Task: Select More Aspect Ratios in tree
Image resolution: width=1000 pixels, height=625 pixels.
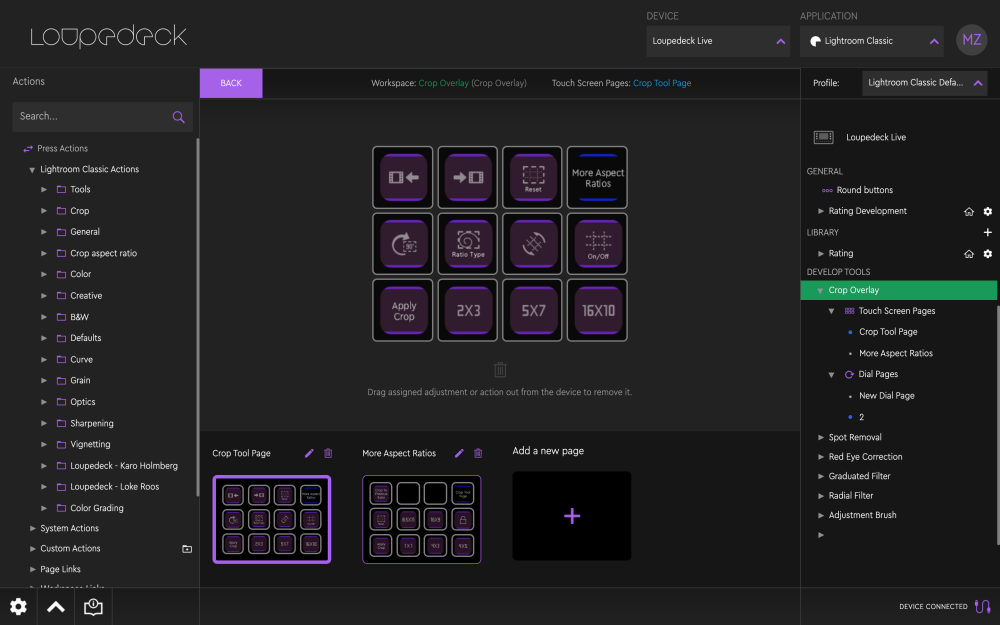Action: click(x=895, y=353)
